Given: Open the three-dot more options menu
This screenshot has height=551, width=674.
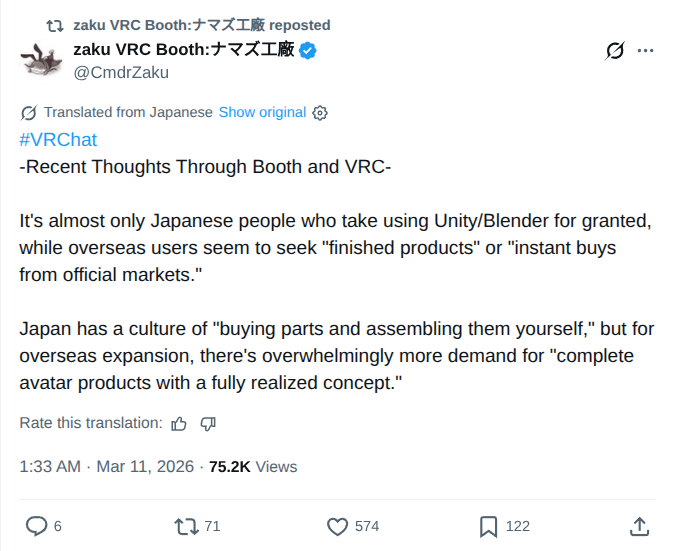Looking at the screenshot, I should [x=645, y=51].
